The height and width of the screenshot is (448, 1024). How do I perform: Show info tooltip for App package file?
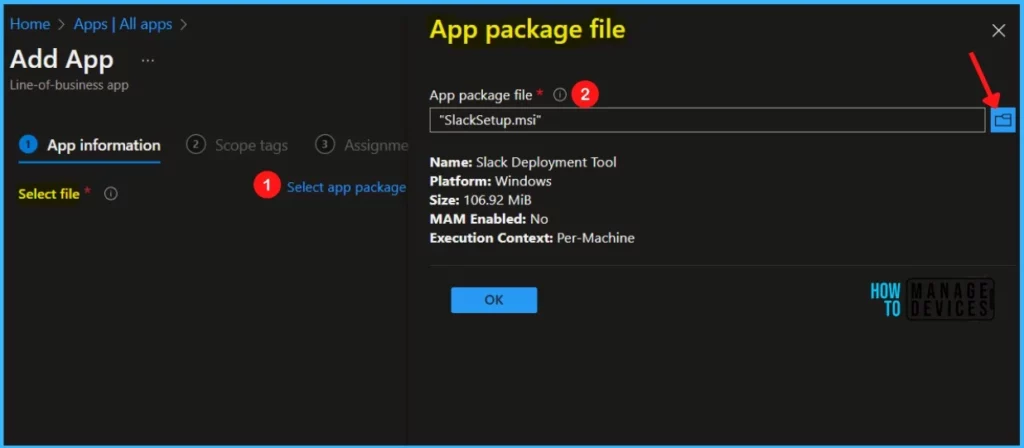pos(560,95)
